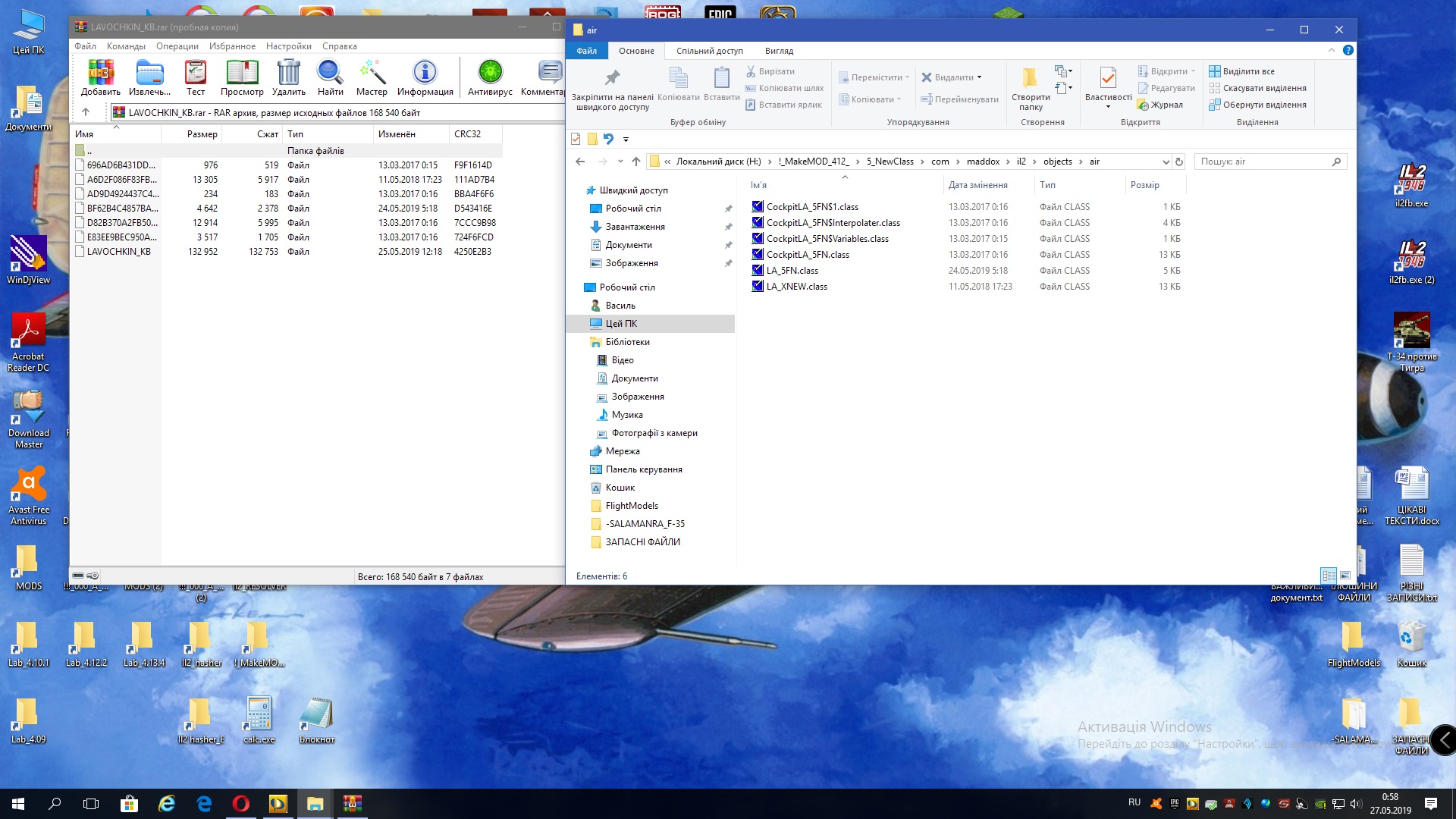Click Properties icon in Explorer ribbon
Screen dimensions: 1456x819
coord(1108,78)
